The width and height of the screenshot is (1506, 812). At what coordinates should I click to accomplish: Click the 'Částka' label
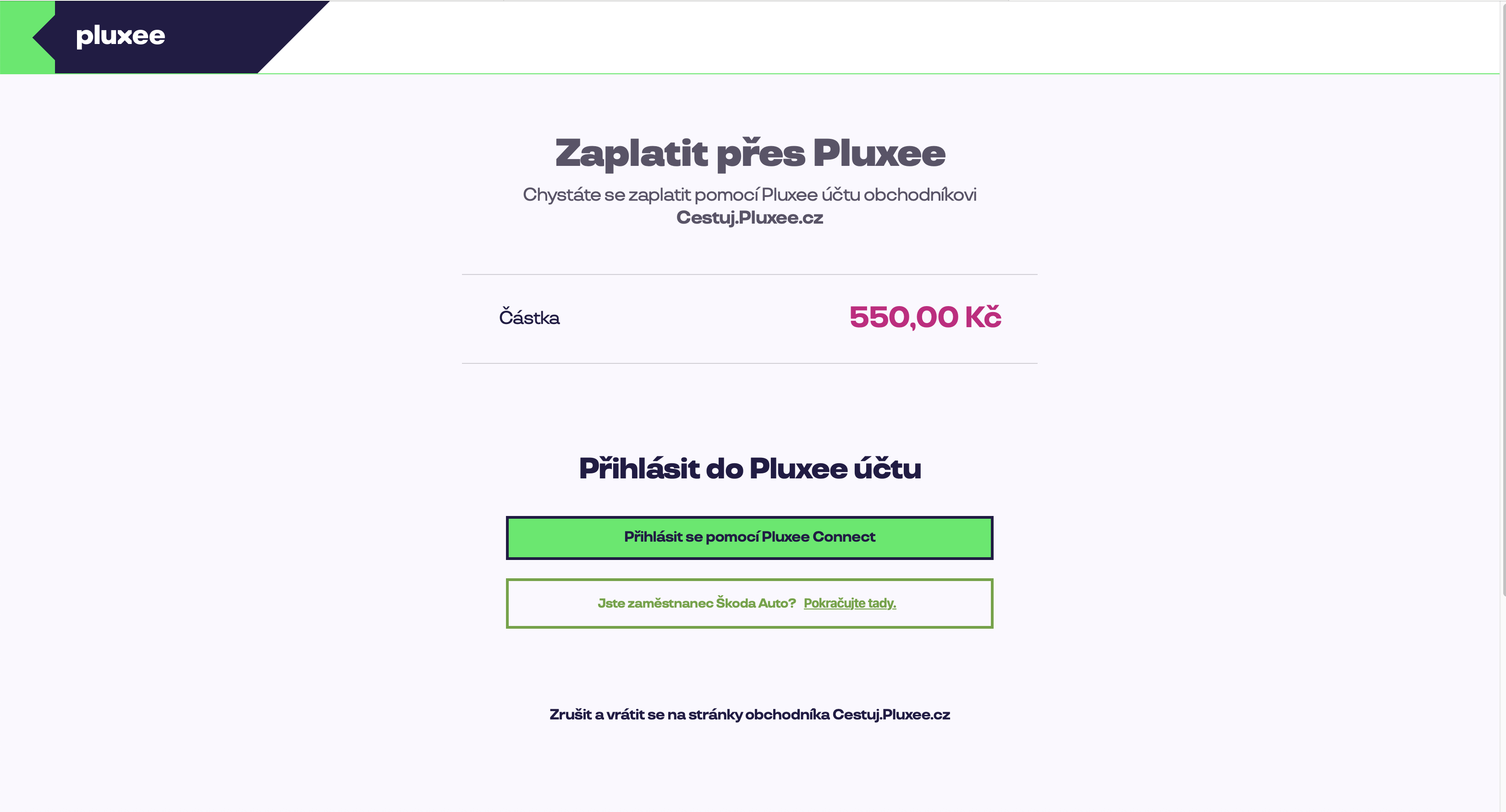tap(529, 318)
